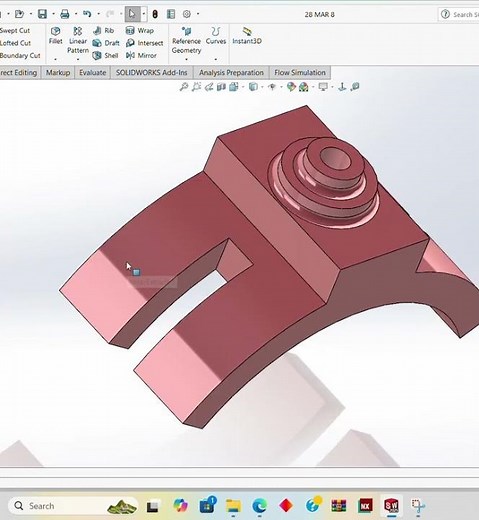Click the Boundary Cut button
Image resolution: width=479 pixels, height=520 pixels.
[x=20, y=55]
